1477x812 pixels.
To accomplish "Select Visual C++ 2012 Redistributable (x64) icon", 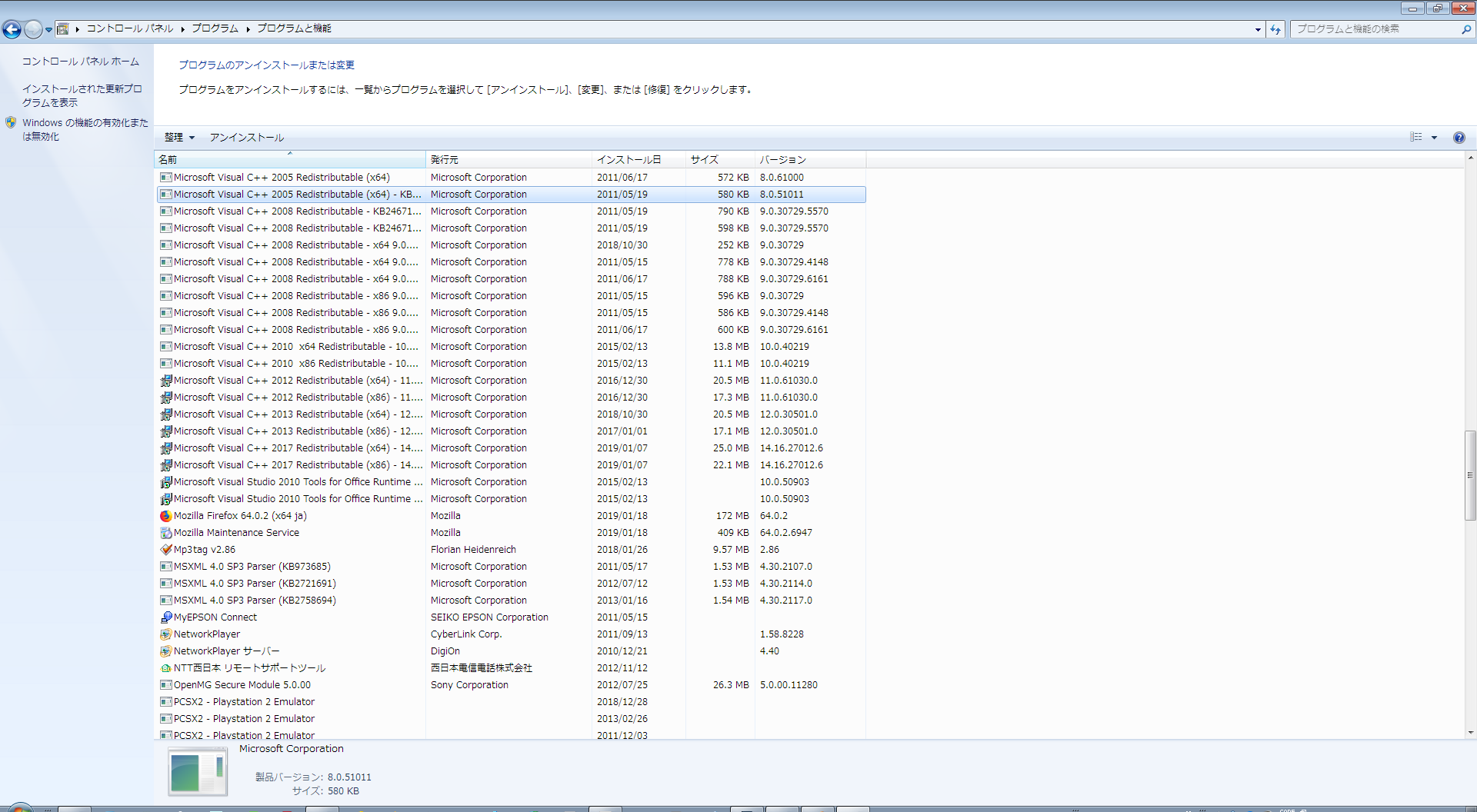I will click(165, 381).
